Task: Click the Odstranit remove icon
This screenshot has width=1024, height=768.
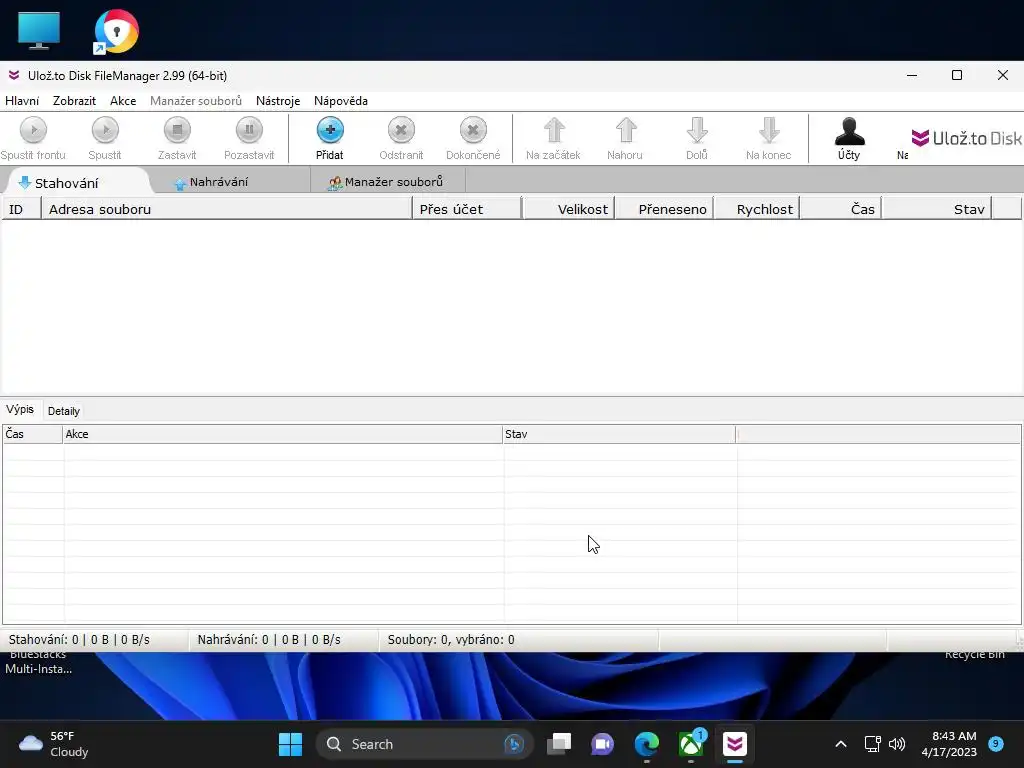Action: pyautogui.click(x=401, y=130)
